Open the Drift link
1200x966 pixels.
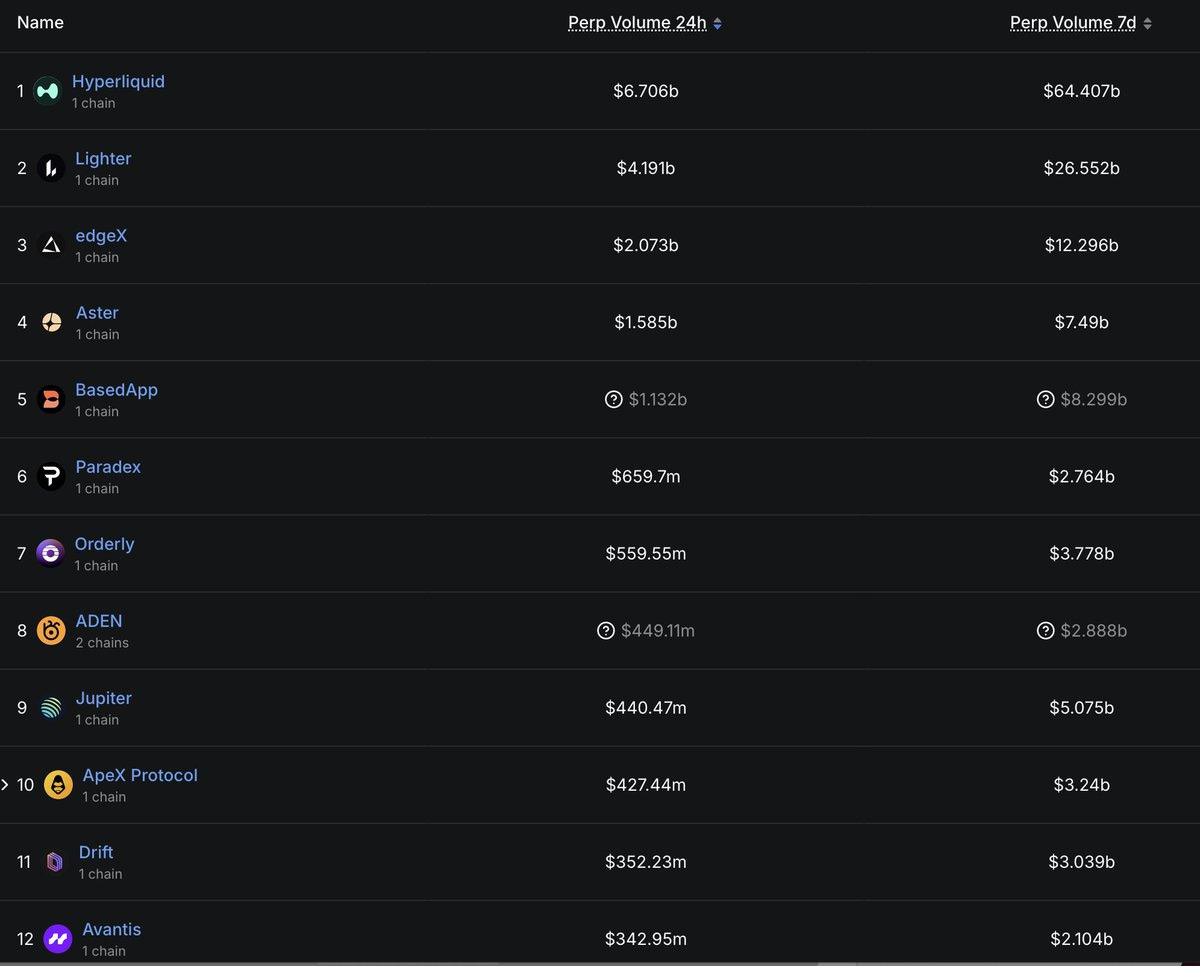tap(96, 852)
